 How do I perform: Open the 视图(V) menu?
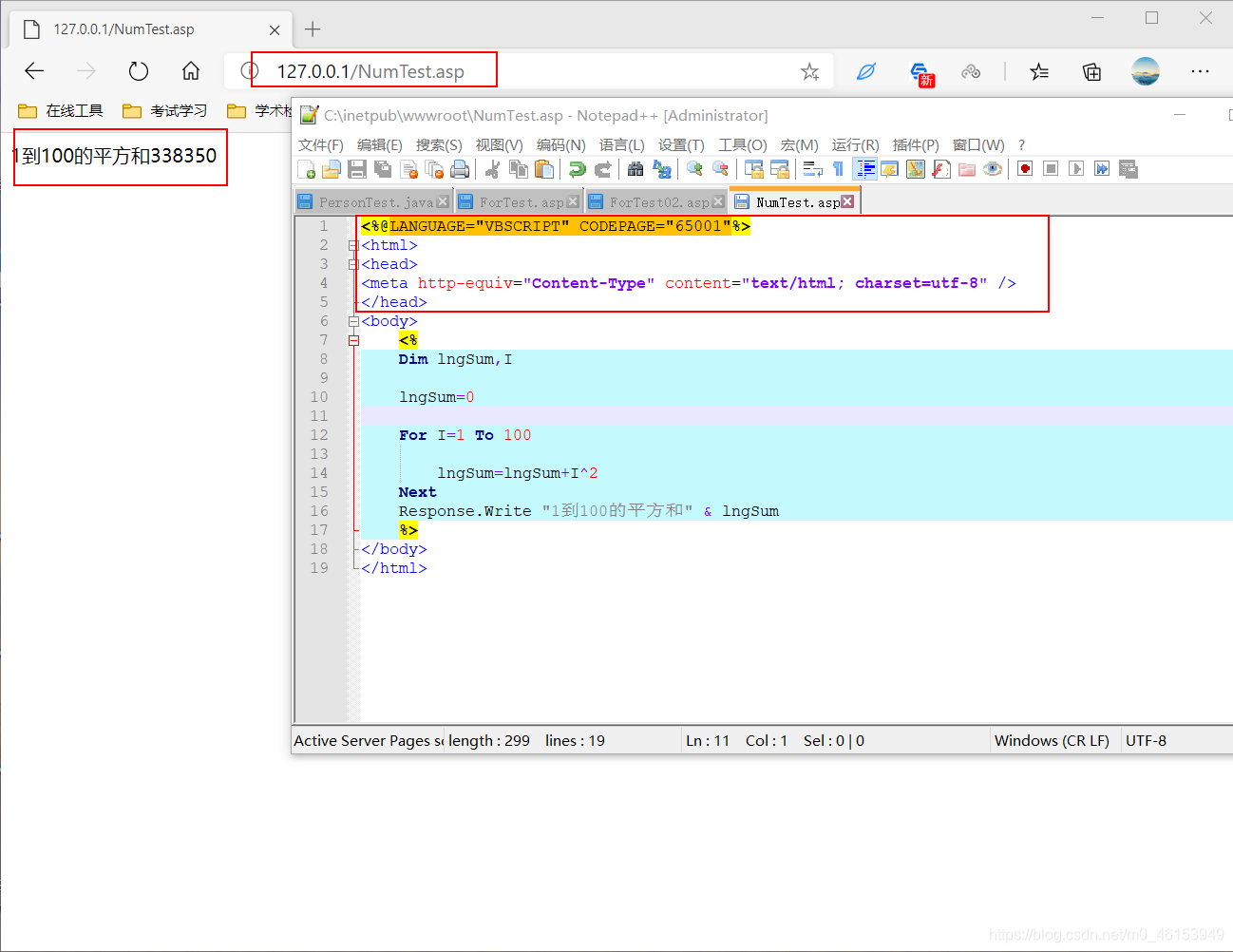pos(500,144)
